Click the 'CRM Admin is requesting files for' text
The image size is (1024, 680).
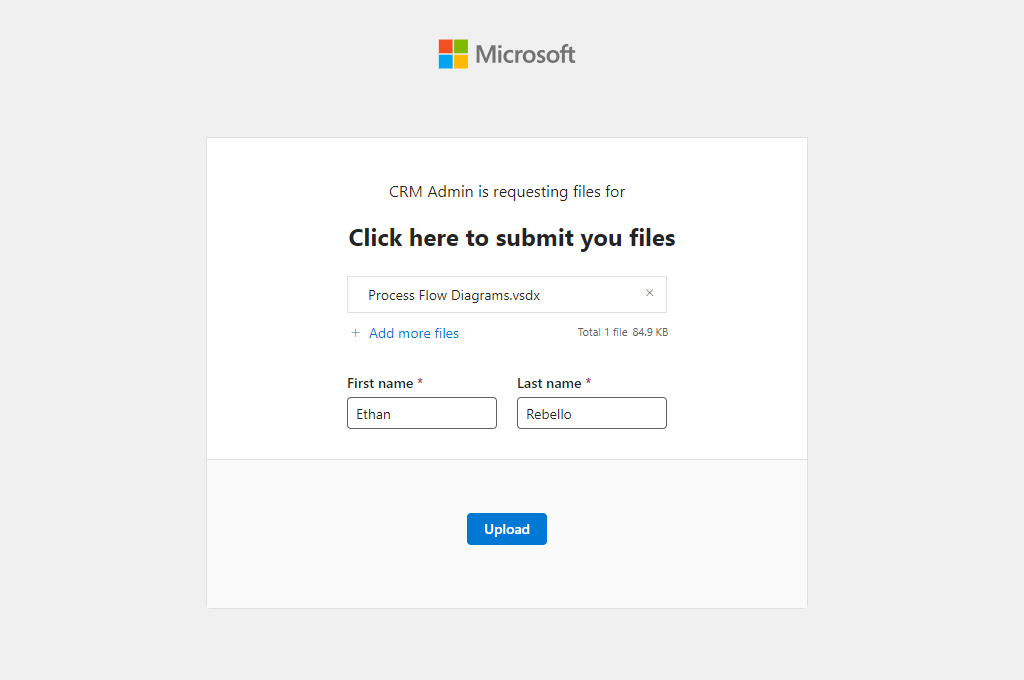tap(507, 191)
